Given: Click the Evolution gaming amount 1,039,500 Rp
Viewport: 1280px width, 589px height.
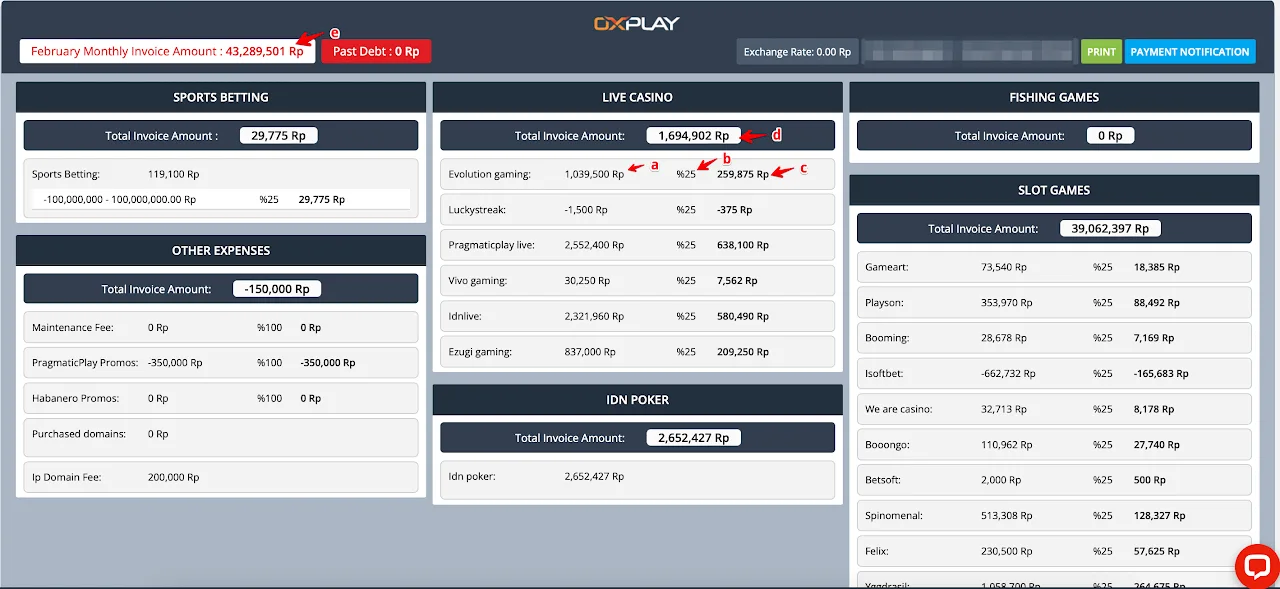Looking at the screenshot, I should [x=594, y=174].
